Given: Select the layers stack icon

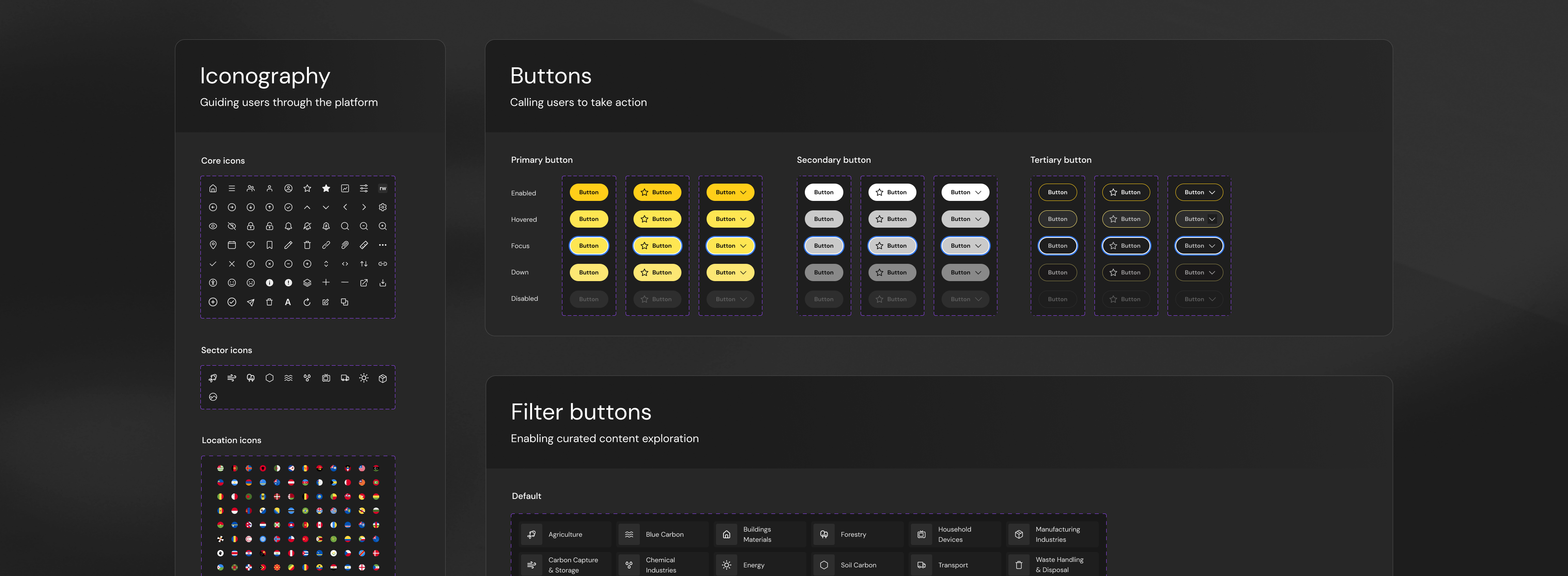Looking at the screenshot, I should click(307, 283).
